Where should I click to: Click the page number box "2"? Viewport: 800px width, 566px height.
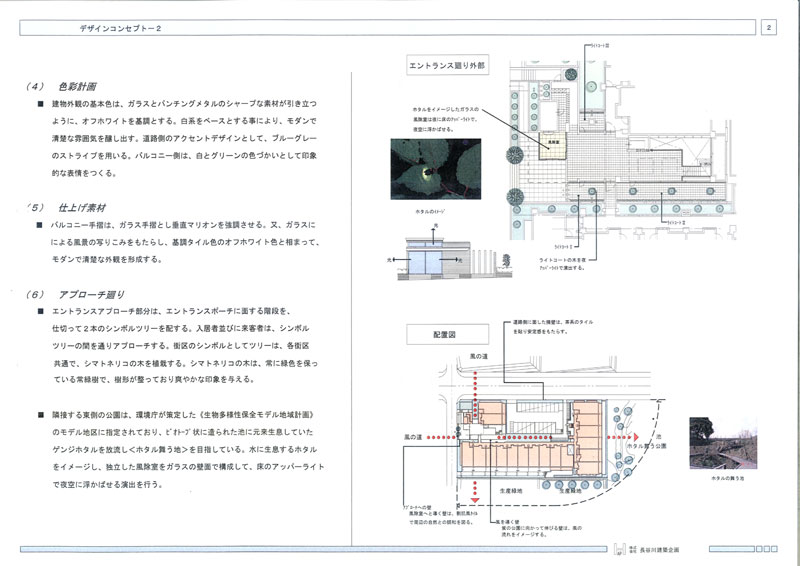tap(768, 28)
